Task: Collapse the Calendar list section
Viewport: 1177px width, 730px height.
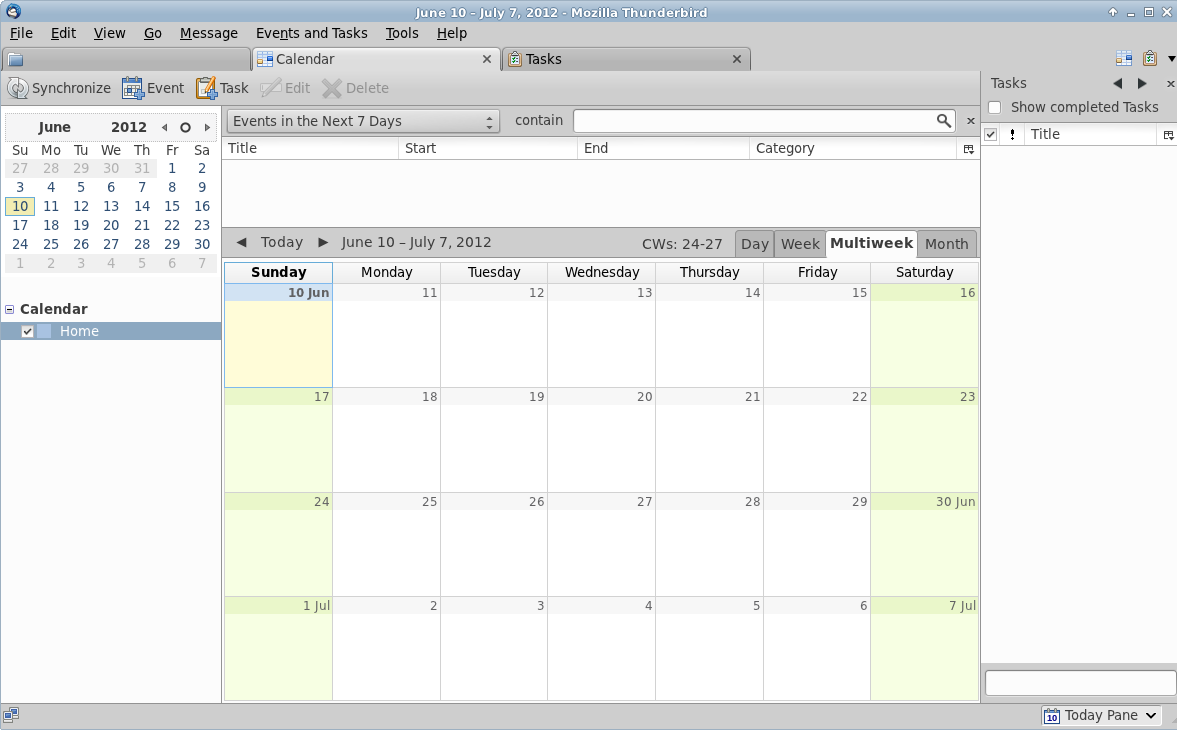Action: click(10, 309)
